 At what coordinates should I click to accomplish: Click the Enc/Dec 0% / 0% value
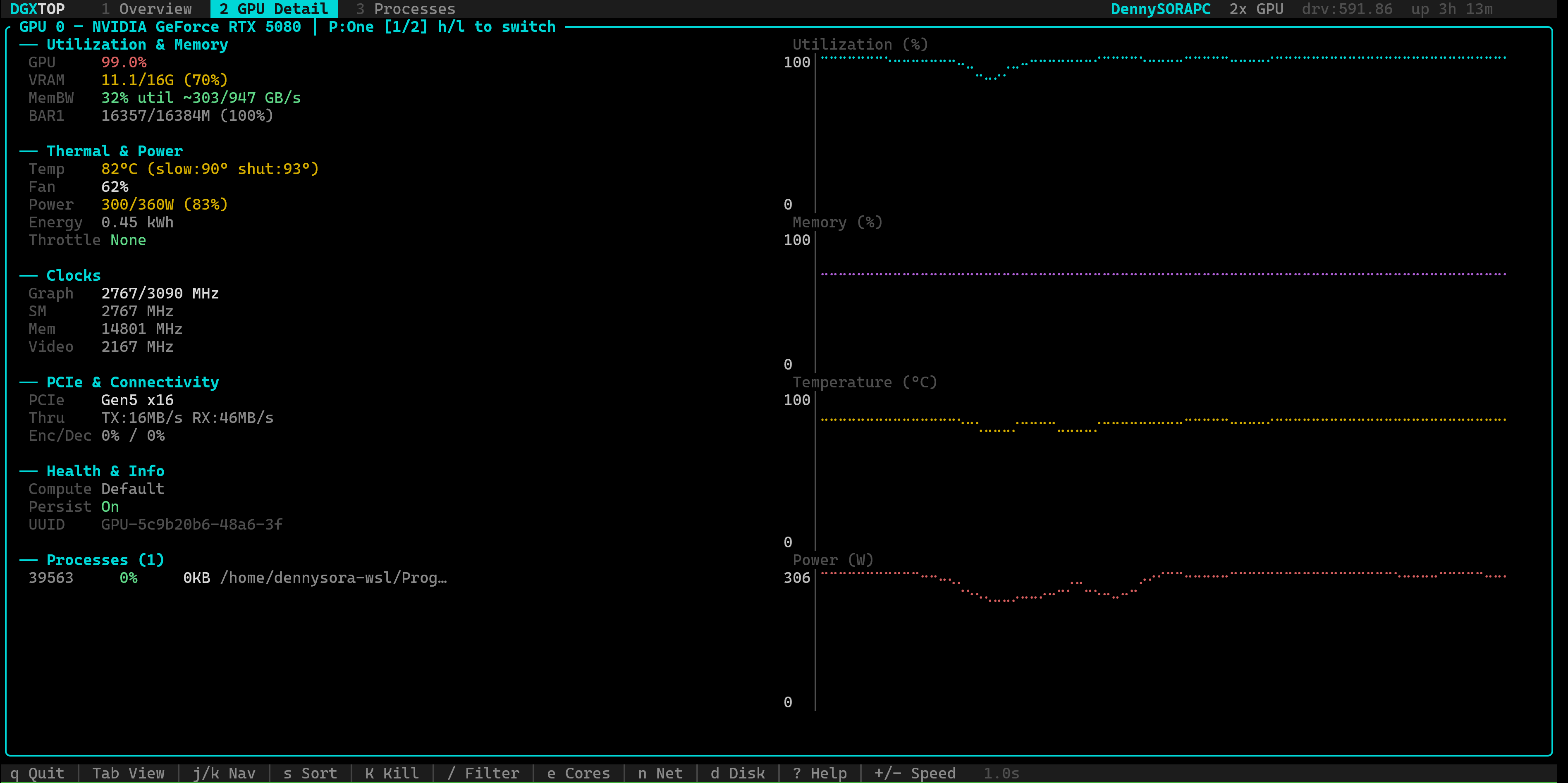point(133,436)
